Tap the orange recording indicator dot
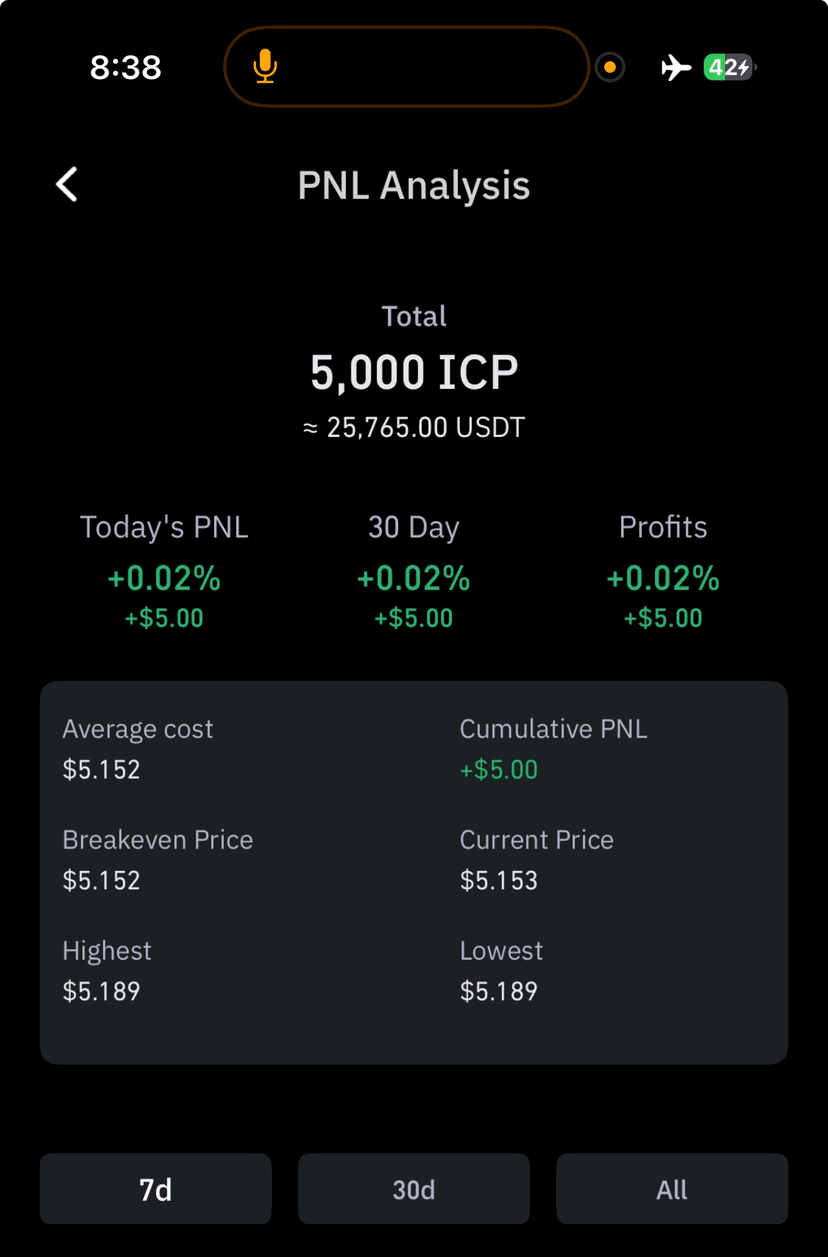Image resolution: width=828 pixels, height=1257 pixels. click(x=609, y=67)
